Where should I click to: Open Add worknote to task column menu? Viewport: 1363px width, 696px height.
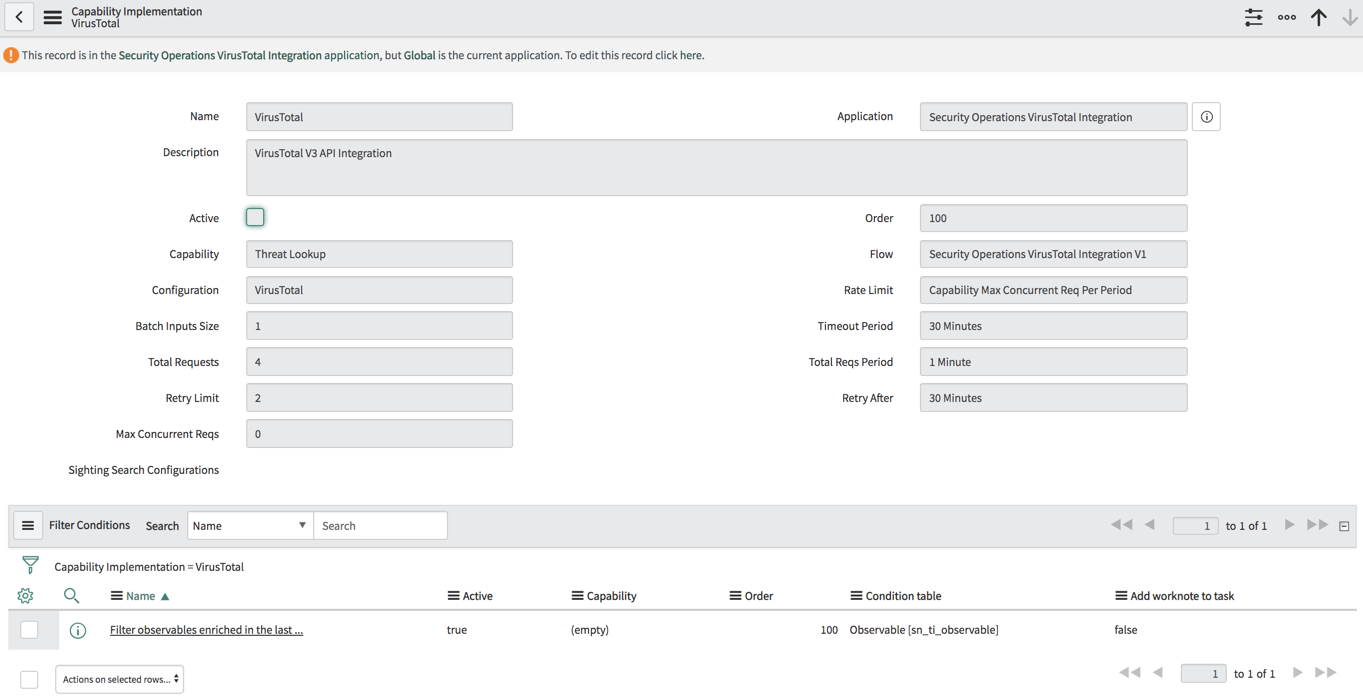tap(1121, 596)
